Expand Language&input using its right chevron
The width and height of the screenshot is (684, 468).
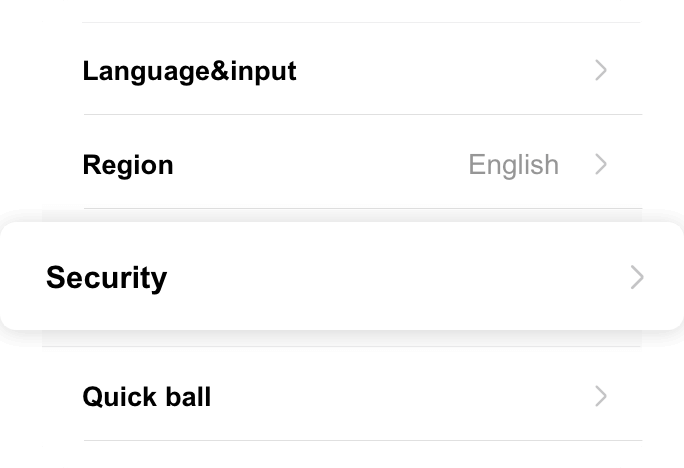(601, 70)
